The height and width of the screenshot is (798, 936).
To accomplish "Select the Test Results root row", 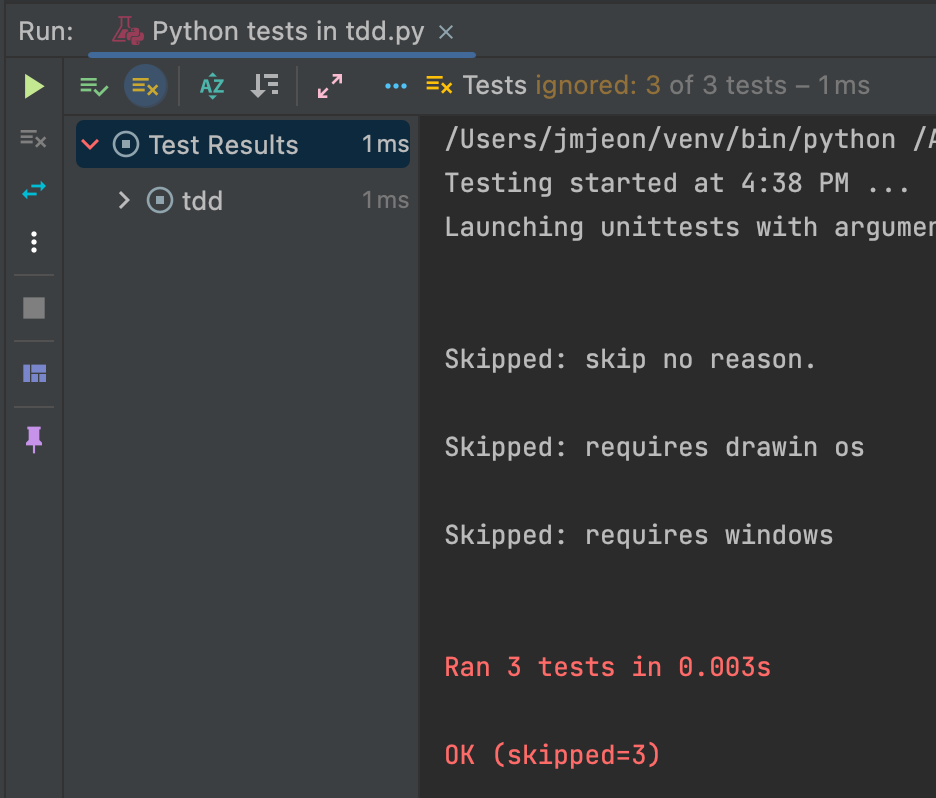I will pos(224,145).
